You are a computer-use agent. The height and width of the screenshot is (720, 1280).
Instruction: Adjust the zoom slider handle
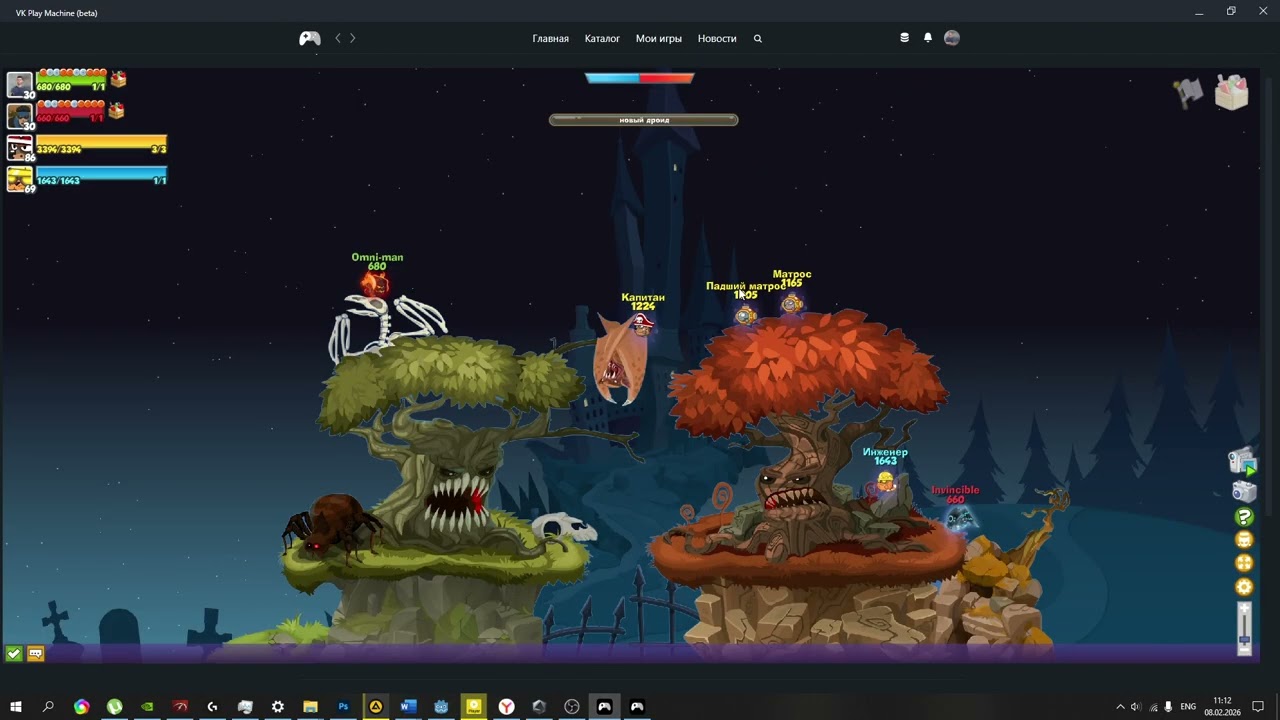click(x=1244, y=639)
